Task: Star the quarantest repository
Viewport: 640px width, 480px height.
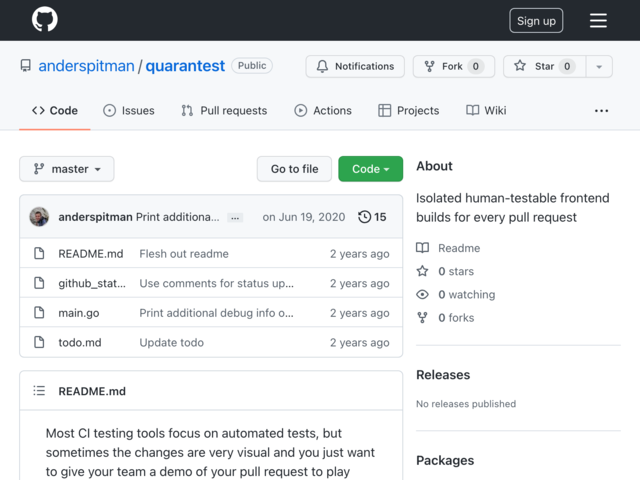Action: click(544, 66)
